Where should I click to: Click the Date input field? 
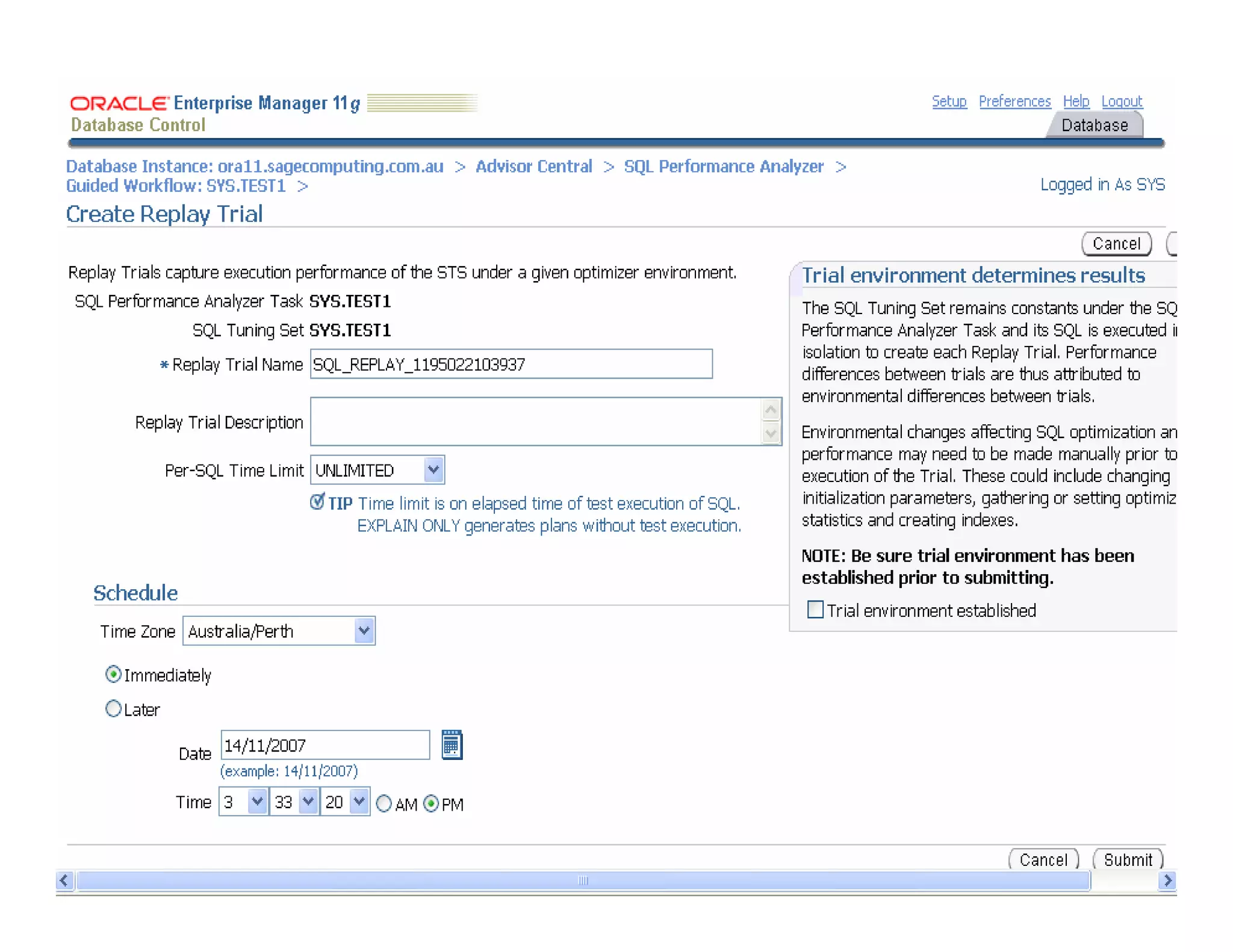tap(325, 744)
